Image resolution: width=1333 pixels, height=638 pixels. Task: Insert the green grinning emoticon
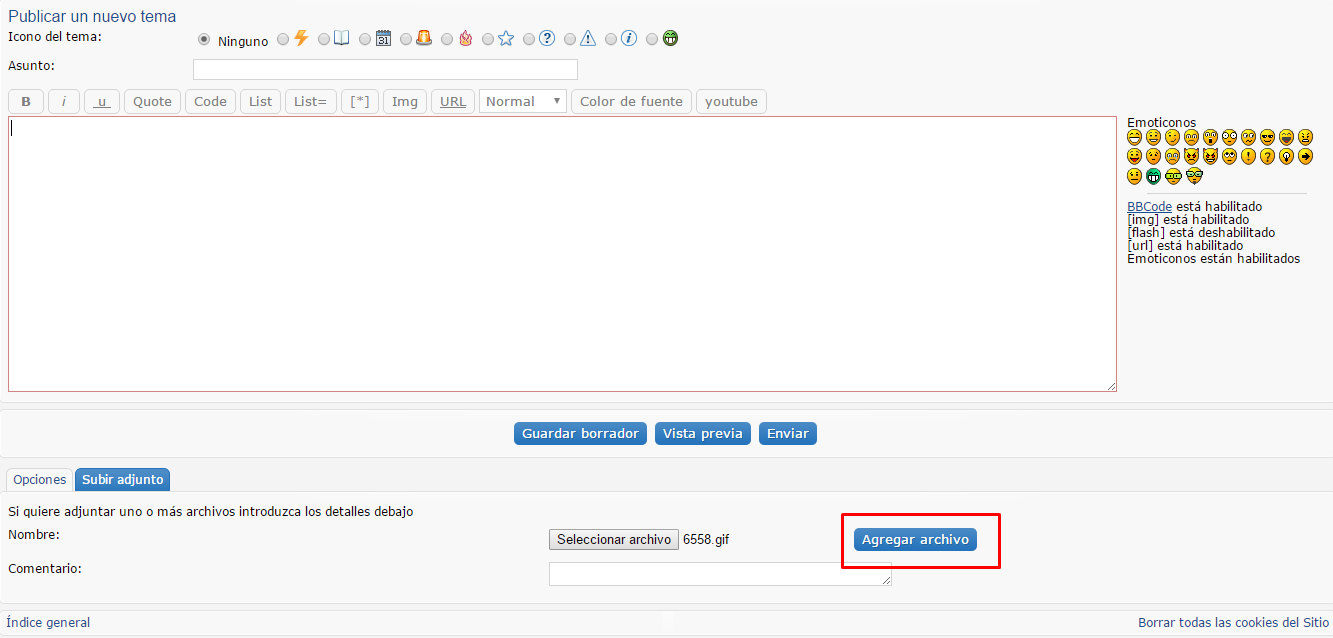[1153, 176]
